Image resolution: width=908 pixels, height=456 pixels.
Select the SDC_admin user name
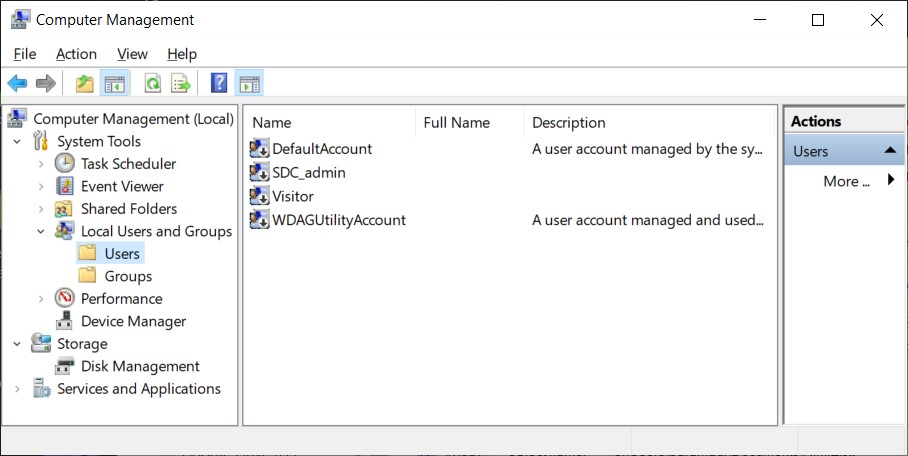coord(309,172)
